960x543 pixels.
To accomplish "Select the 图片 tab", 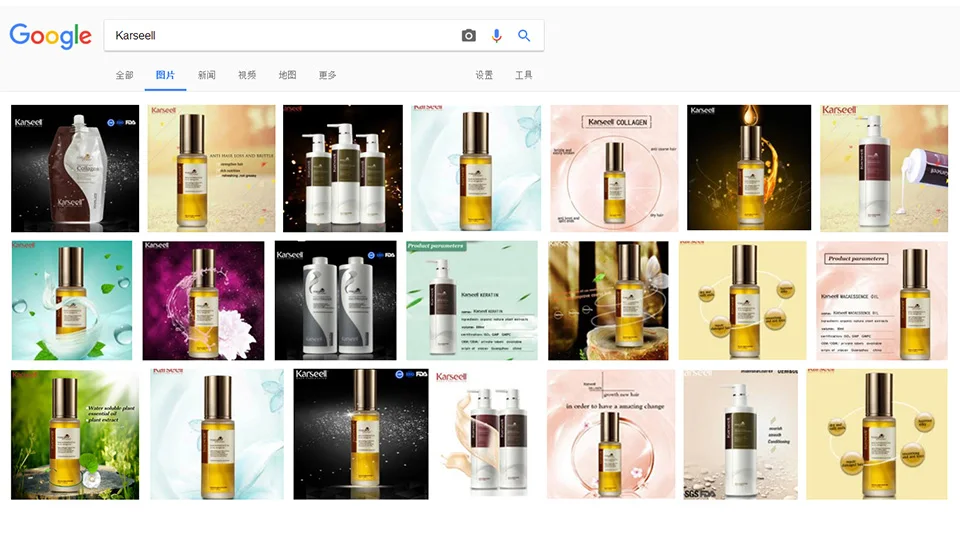I will 165,75.
